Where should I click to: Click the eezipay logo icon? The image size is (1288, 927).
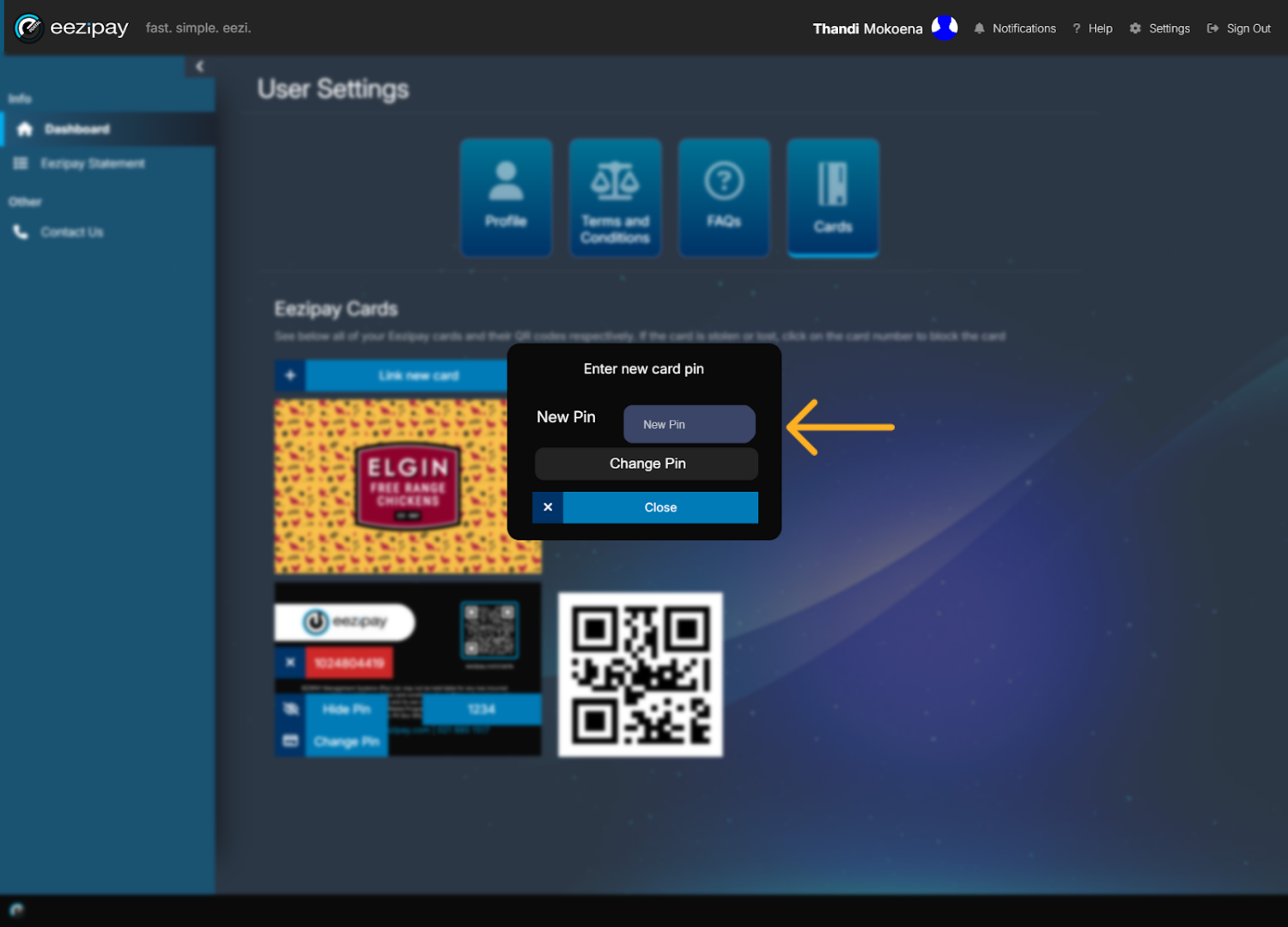(x=28, y=28)
